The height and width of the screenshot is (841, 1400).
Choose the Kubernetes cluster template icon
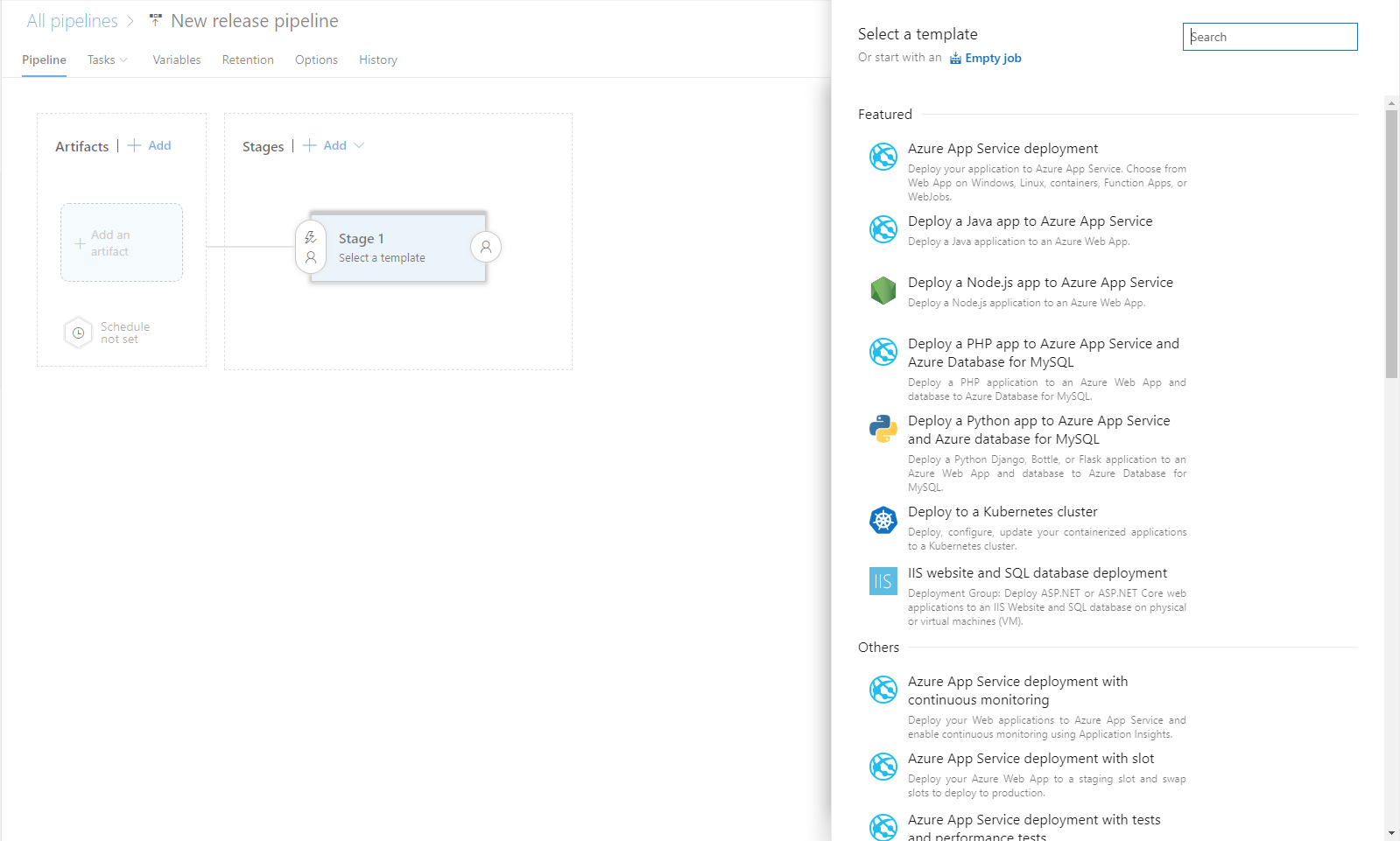883,520
